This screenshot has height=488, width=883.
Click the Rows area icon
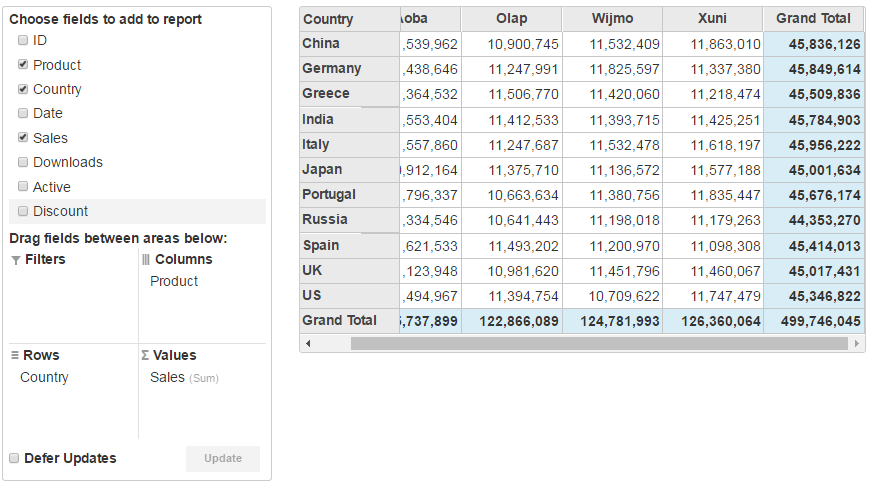click(x=15, y=356)
